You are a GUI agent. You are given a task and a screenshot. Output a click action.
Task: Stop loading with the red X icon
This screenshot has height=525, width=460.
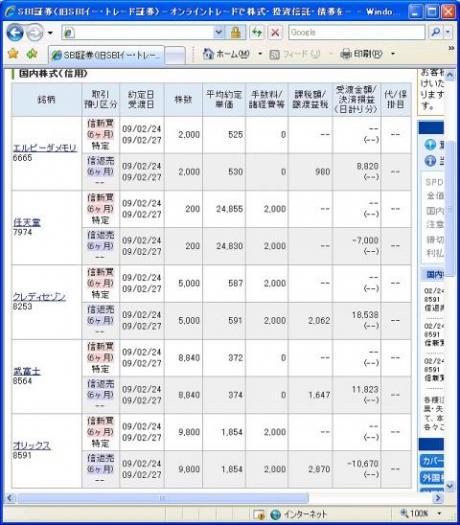pyautogui.click(x=275, y=32)
